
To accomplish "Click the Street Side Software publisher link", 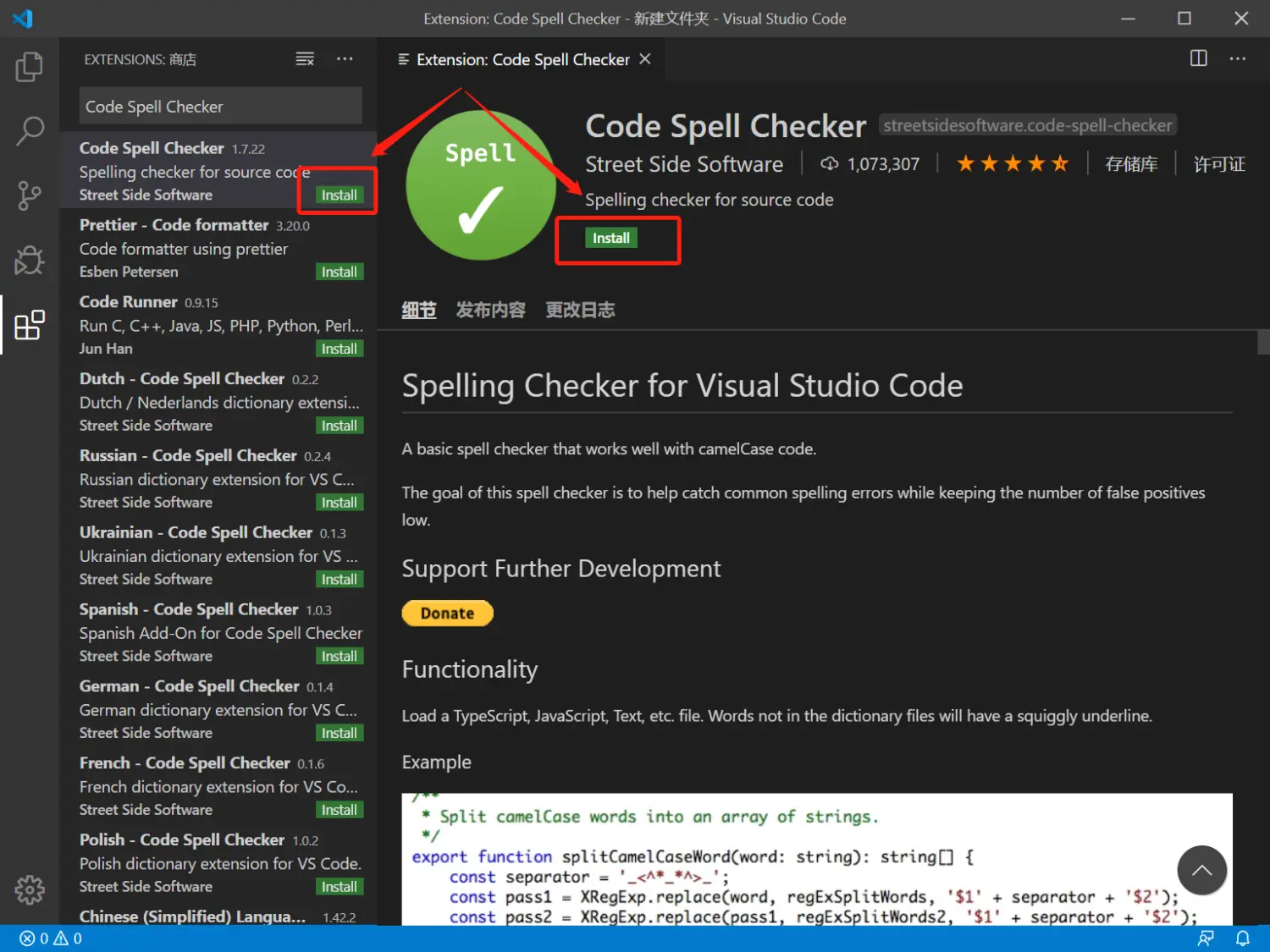I will click(684, 164).
